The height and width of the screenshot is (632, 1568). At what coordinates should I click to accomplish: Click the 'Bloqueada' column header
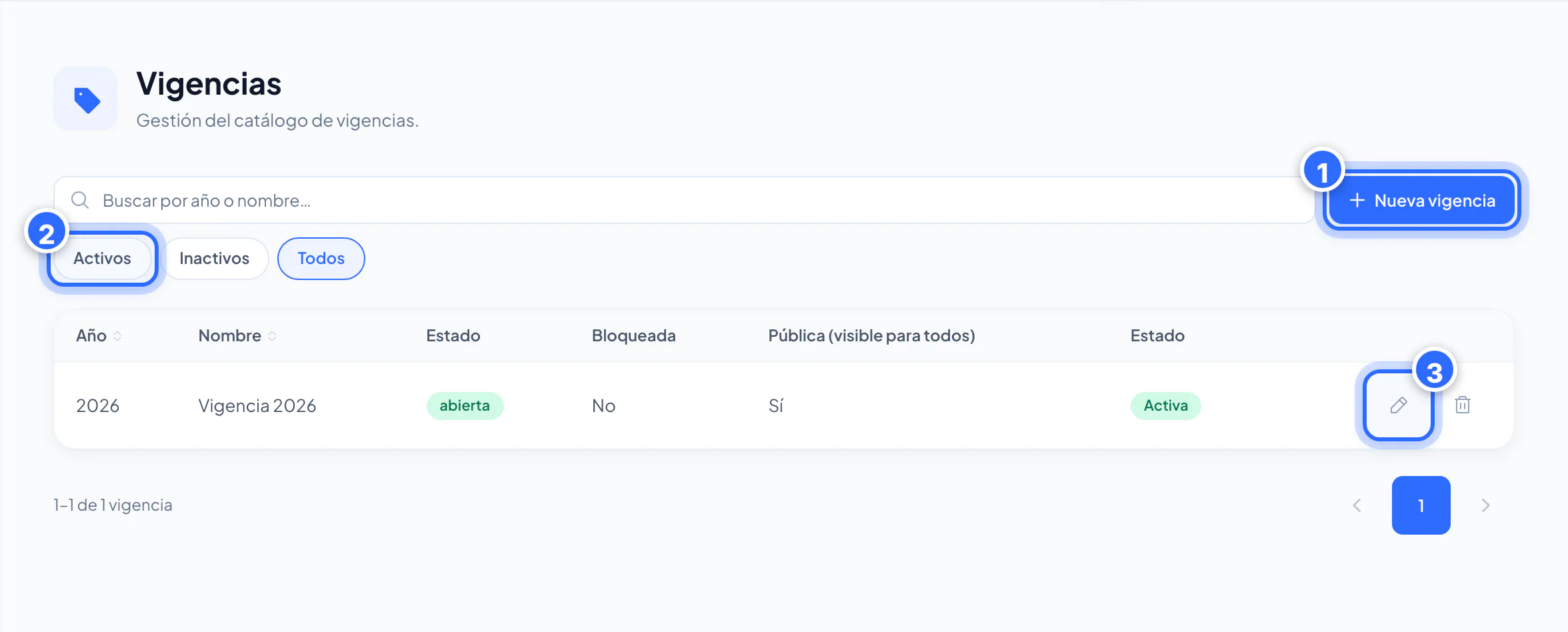(x=634, y=335)
